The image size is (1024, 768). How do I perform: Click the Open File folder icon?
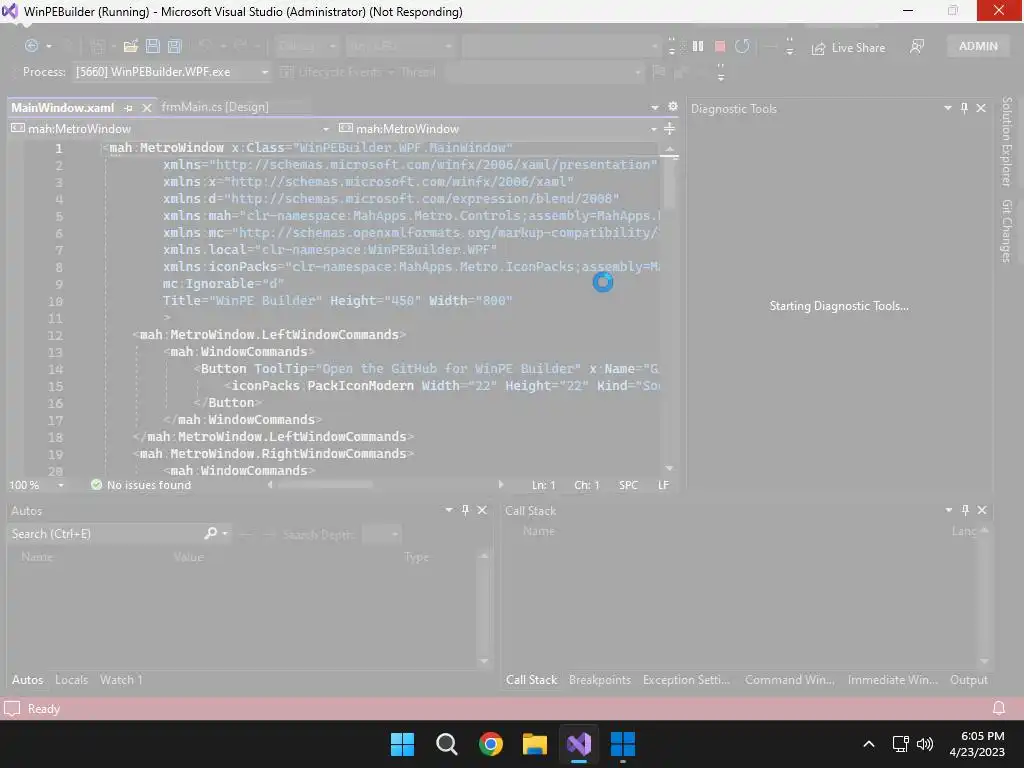[x=131, y=46]
